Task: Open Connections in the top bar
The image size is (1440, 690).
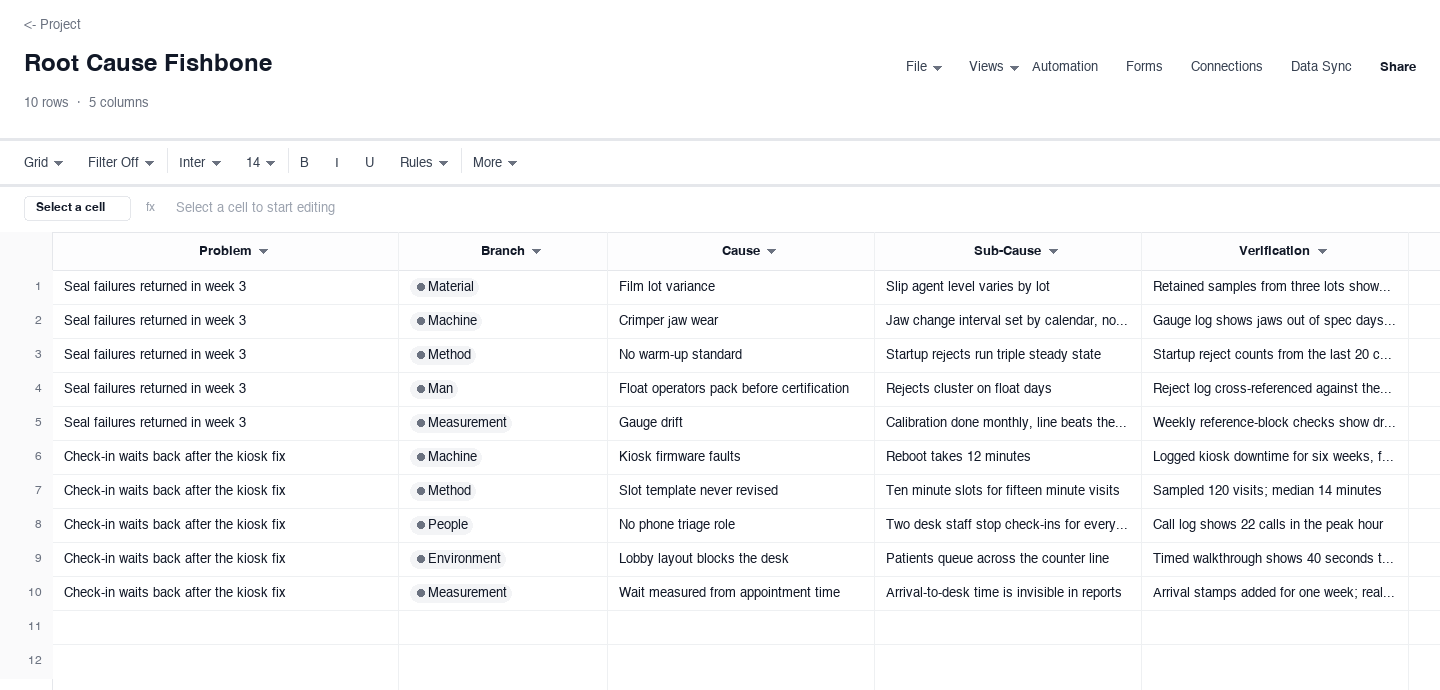Action: tap(1227, 67)
